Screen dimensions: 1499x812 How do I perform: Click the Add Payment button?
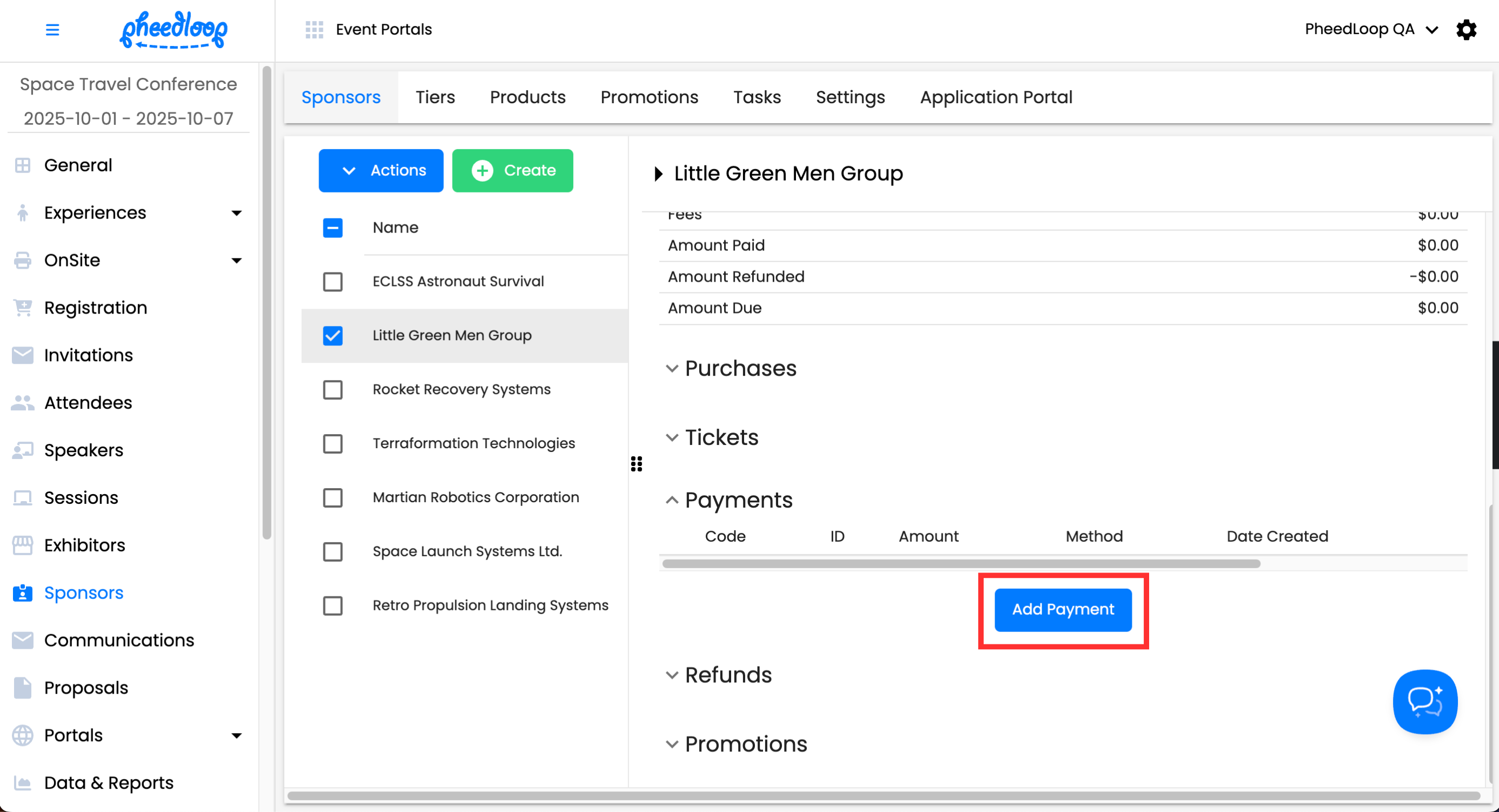point(1063,610)
